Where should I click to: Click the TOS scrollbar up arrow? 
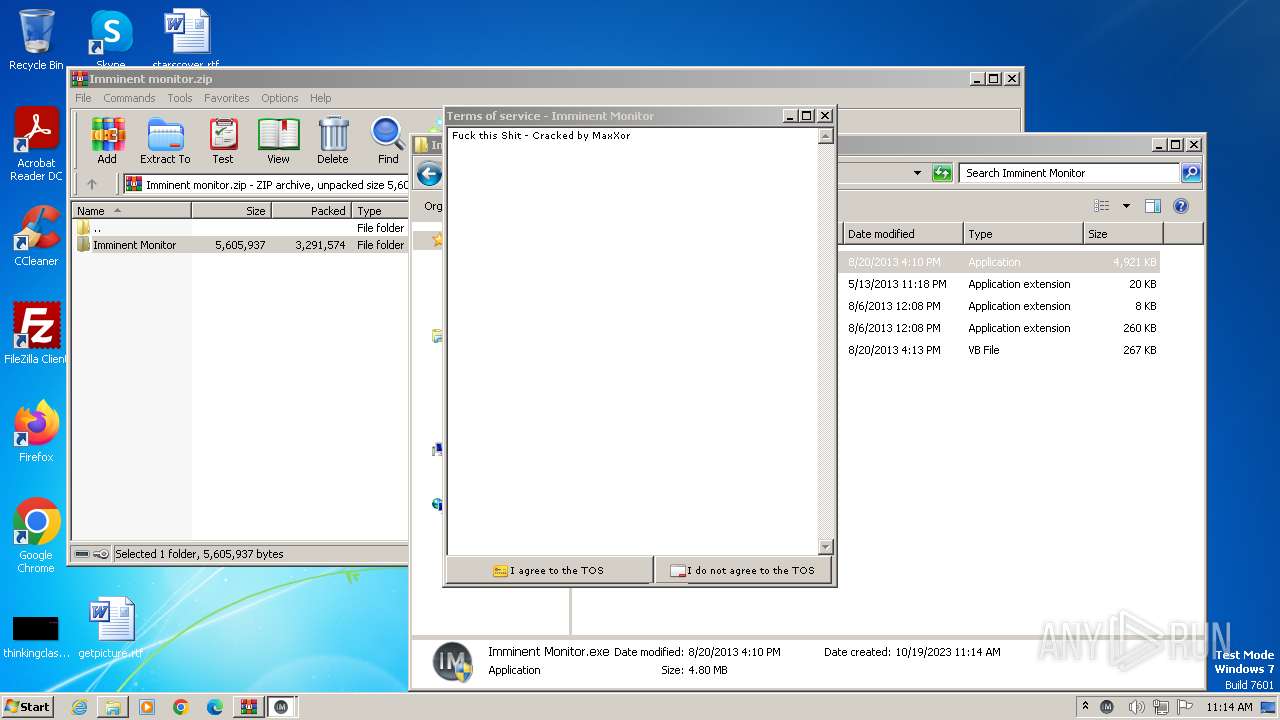pos(825,136)
